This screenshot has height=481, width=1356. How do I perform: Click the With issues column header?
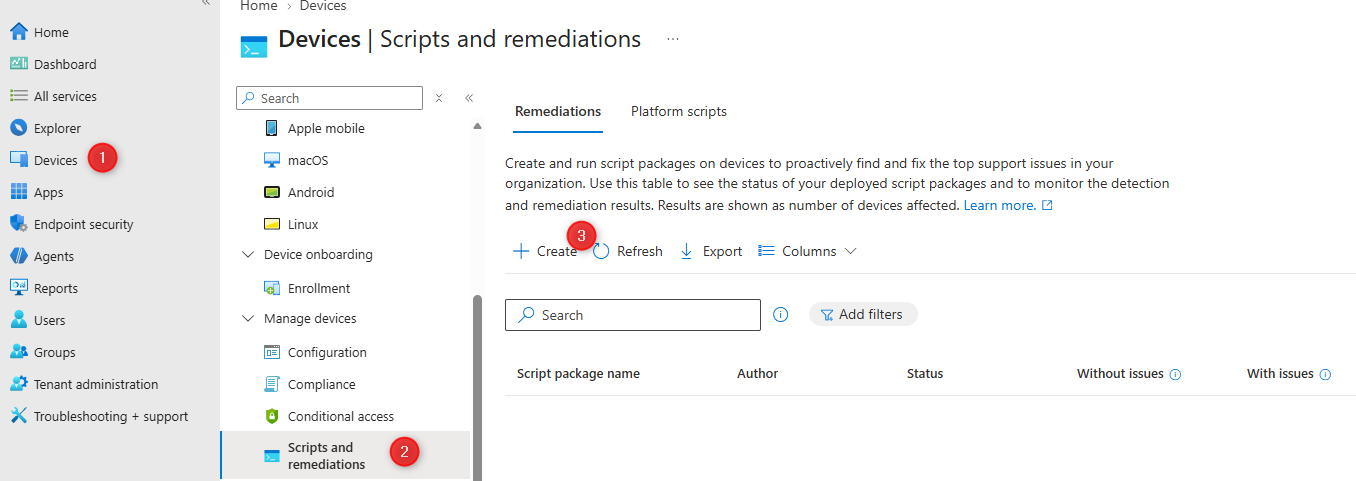point(1280,373)
